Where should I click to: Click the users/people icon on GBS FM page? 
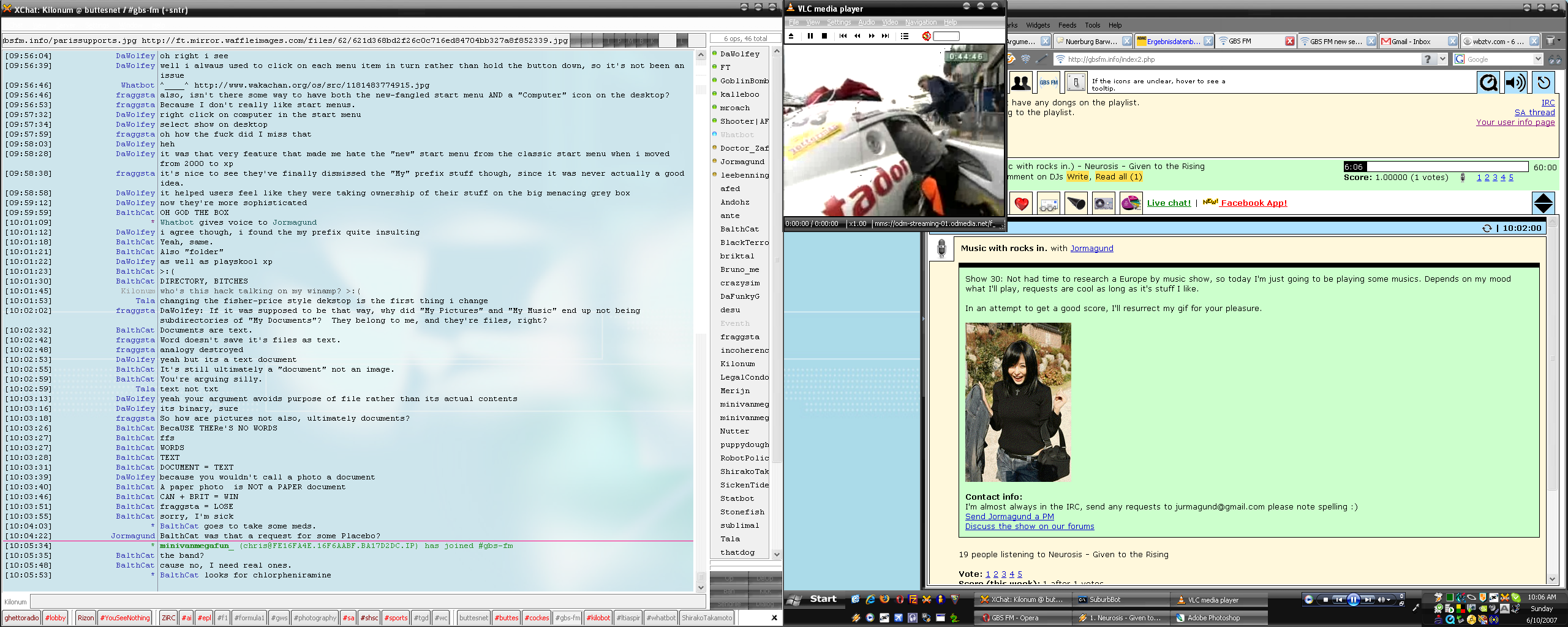click(x=1021, y=81)
